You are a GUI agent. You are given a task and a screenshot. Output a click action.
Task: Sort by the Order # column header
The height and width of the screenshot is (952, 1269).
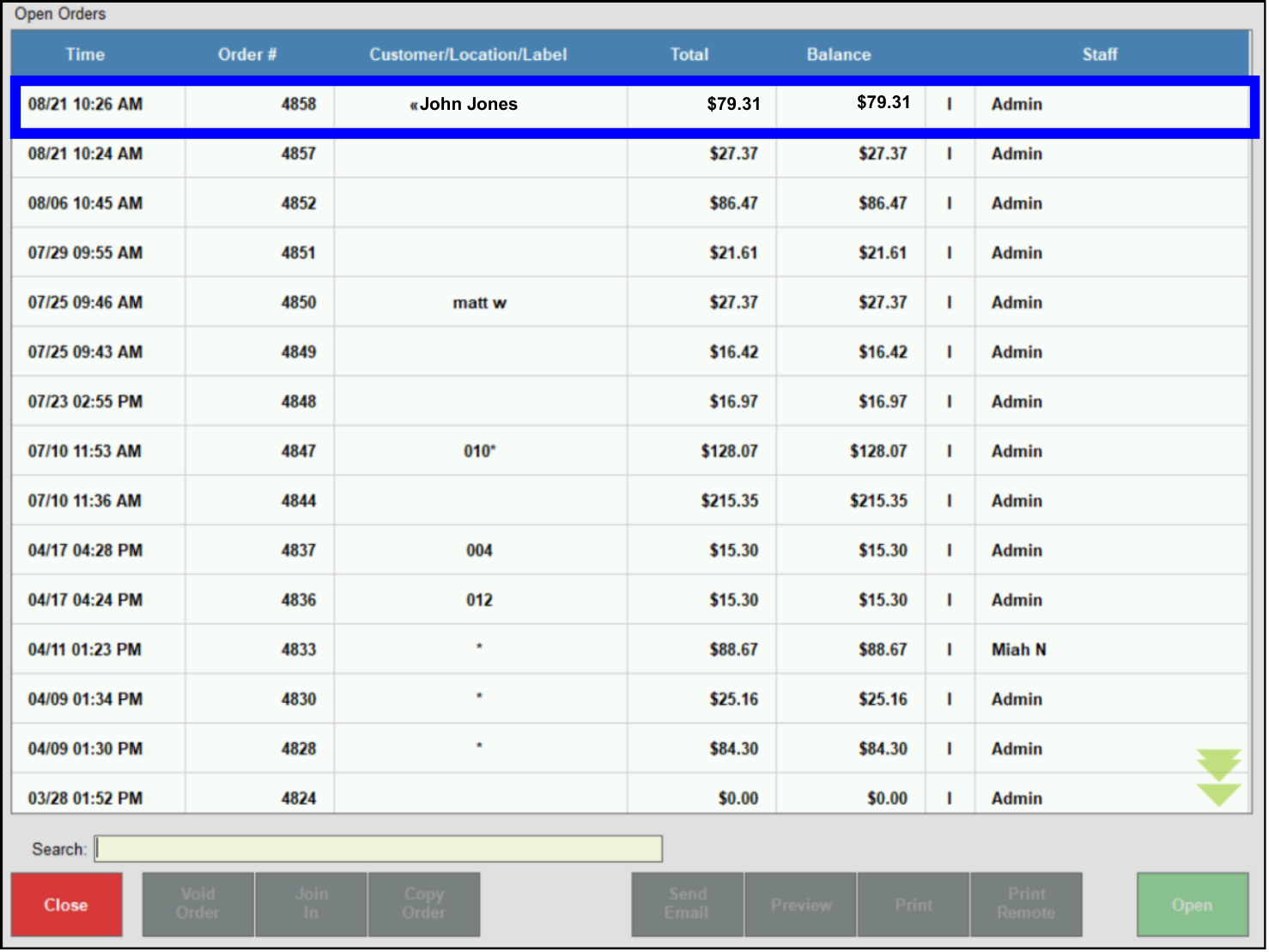click(x=247, y=54)
